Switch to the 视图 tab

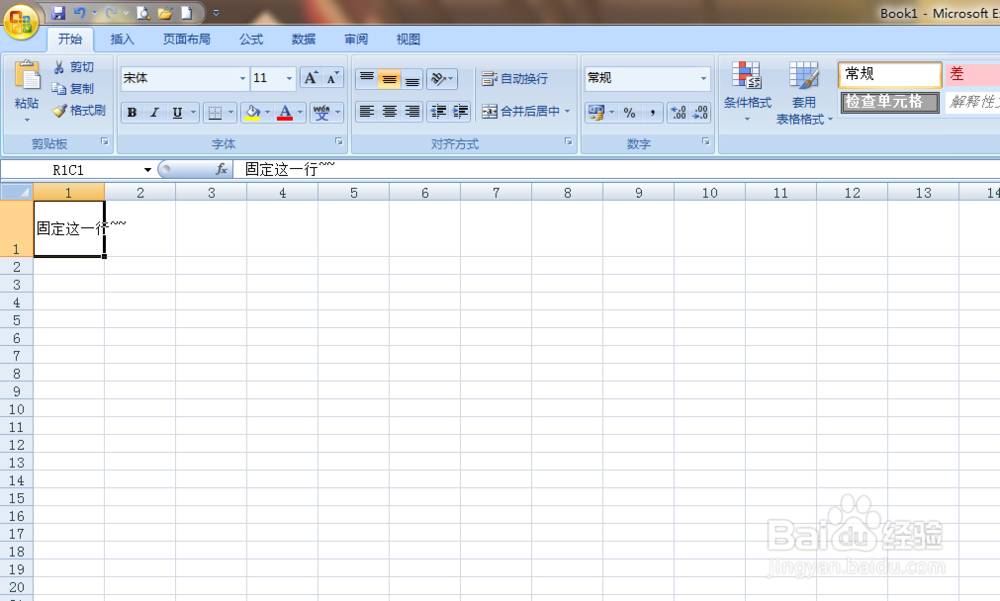(408, 40)
